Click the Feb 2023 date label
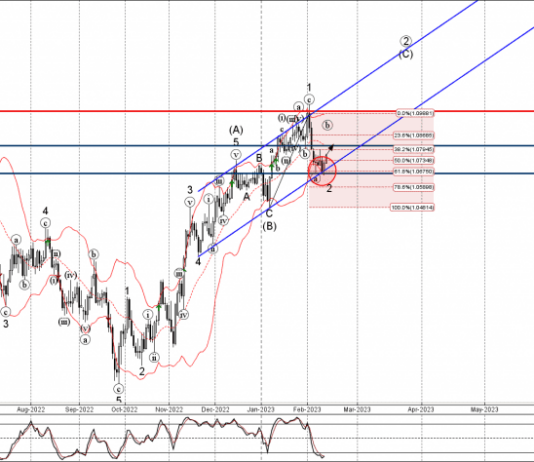The width and height of the screenshot is (534, 462). (307, 410)
